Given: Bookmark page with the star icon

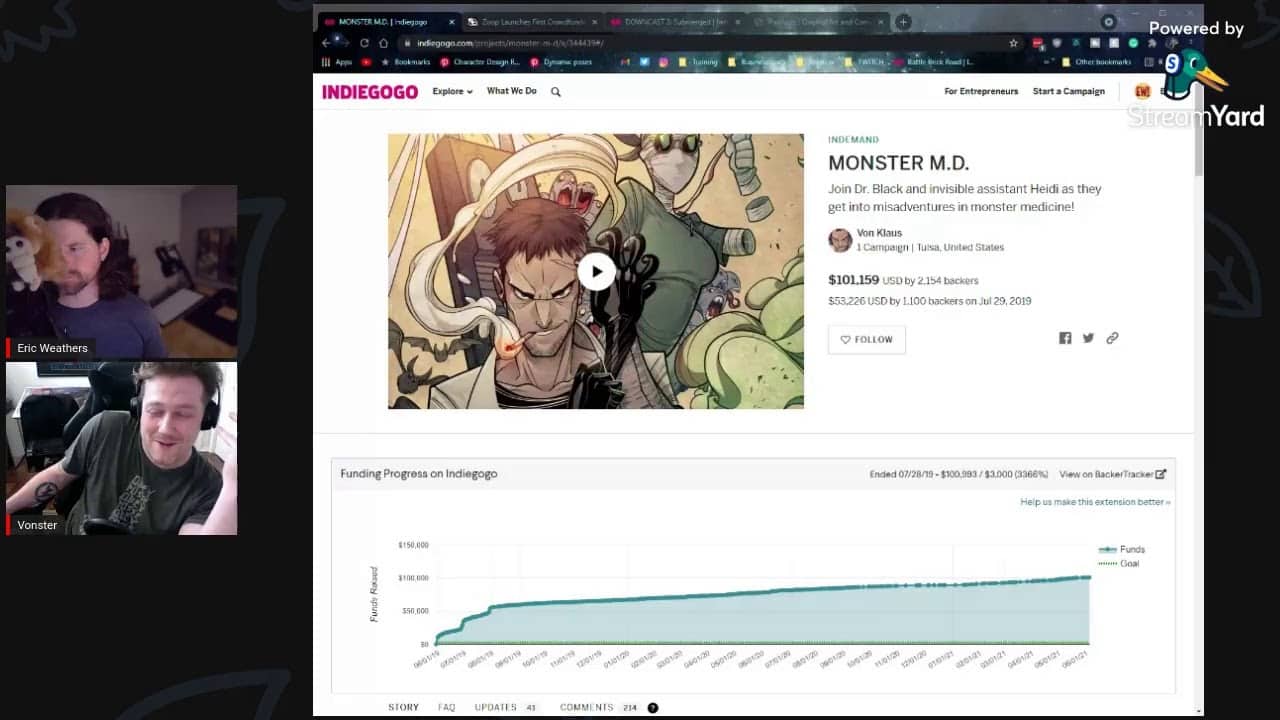Looking at the screenshot, I should pyautogui.click(x=1013, y=43).
